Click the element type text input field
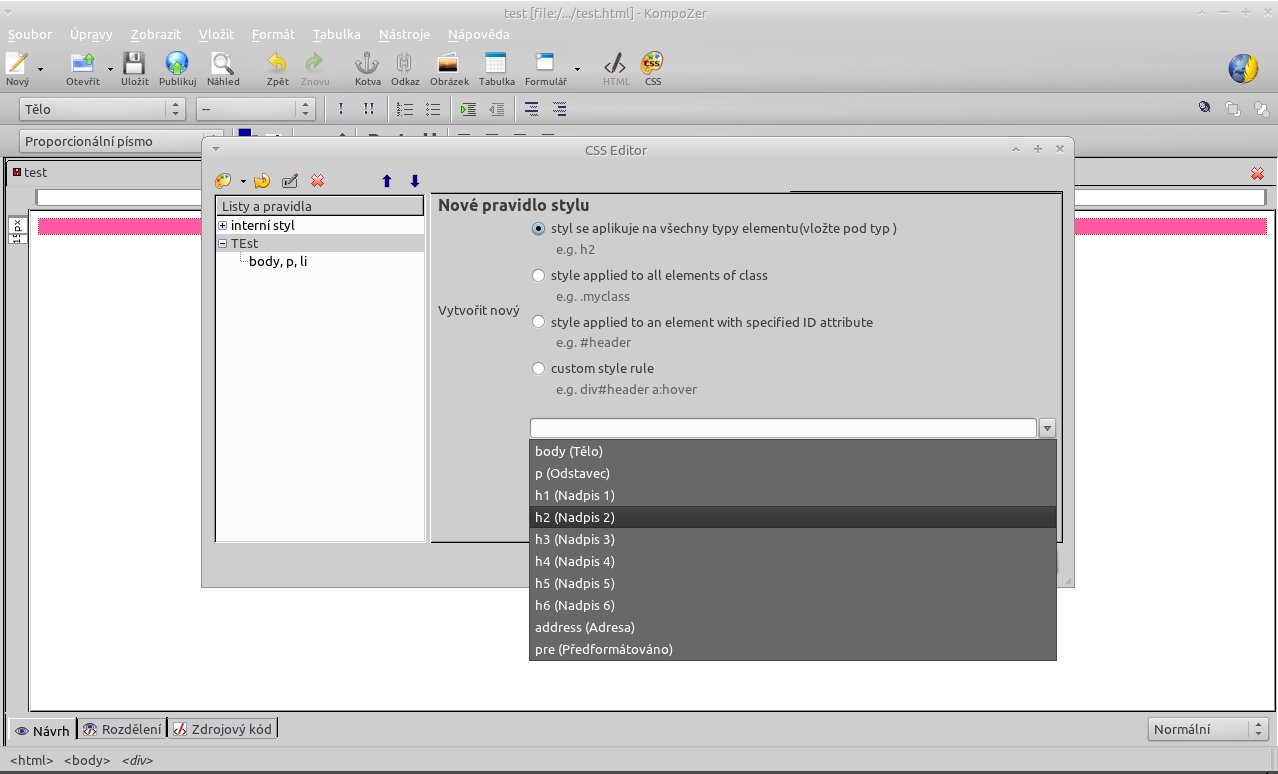The height and width of the screenshot is (774, 1278). click(782, 428)
